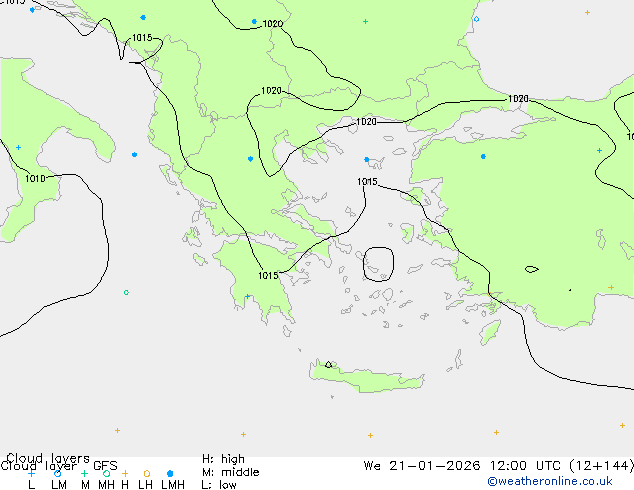Click the green plus marker on the map

pos(365,21)
